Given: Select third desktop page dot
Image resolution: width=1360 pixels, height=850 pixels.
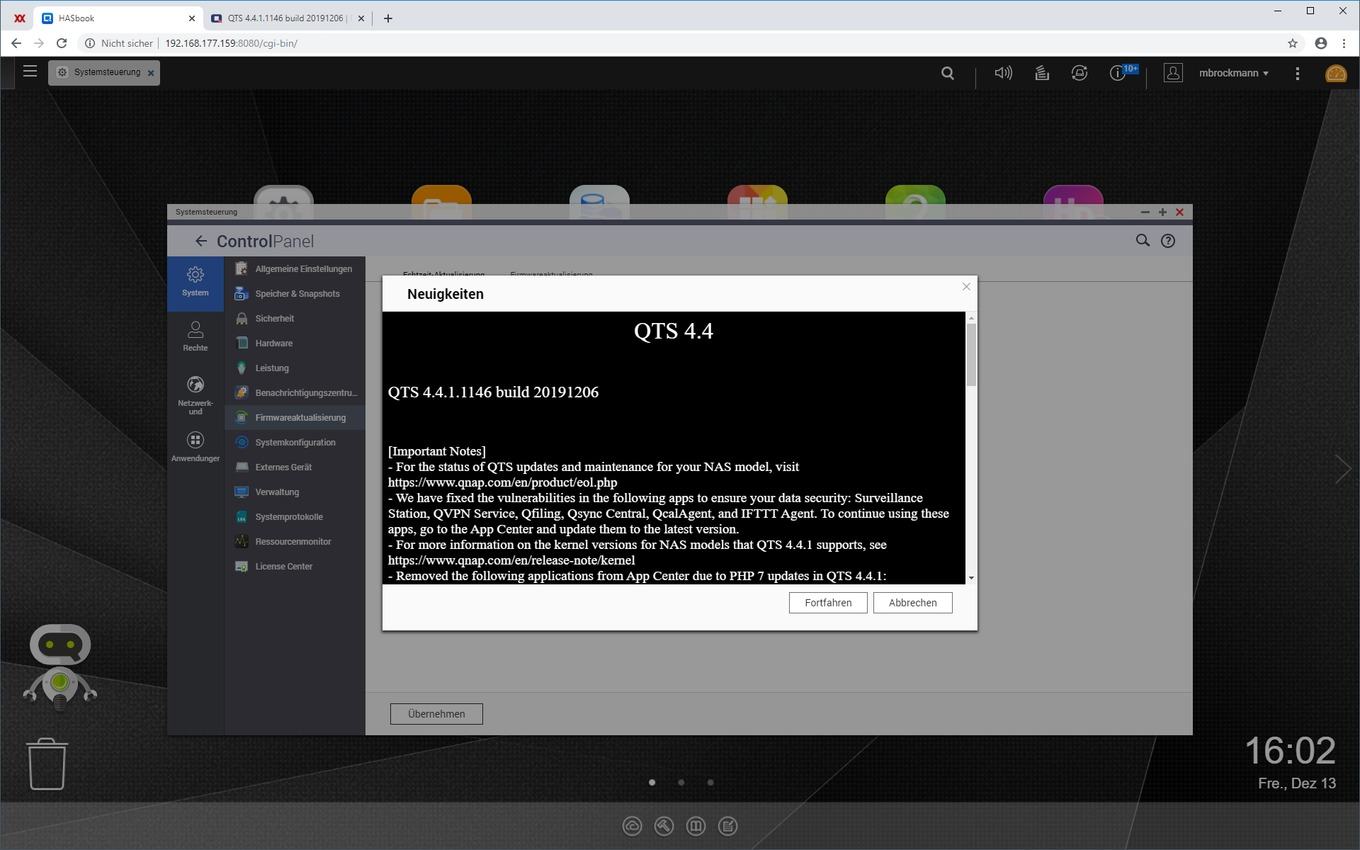Looking at the screenshot, I should (710, 783).
